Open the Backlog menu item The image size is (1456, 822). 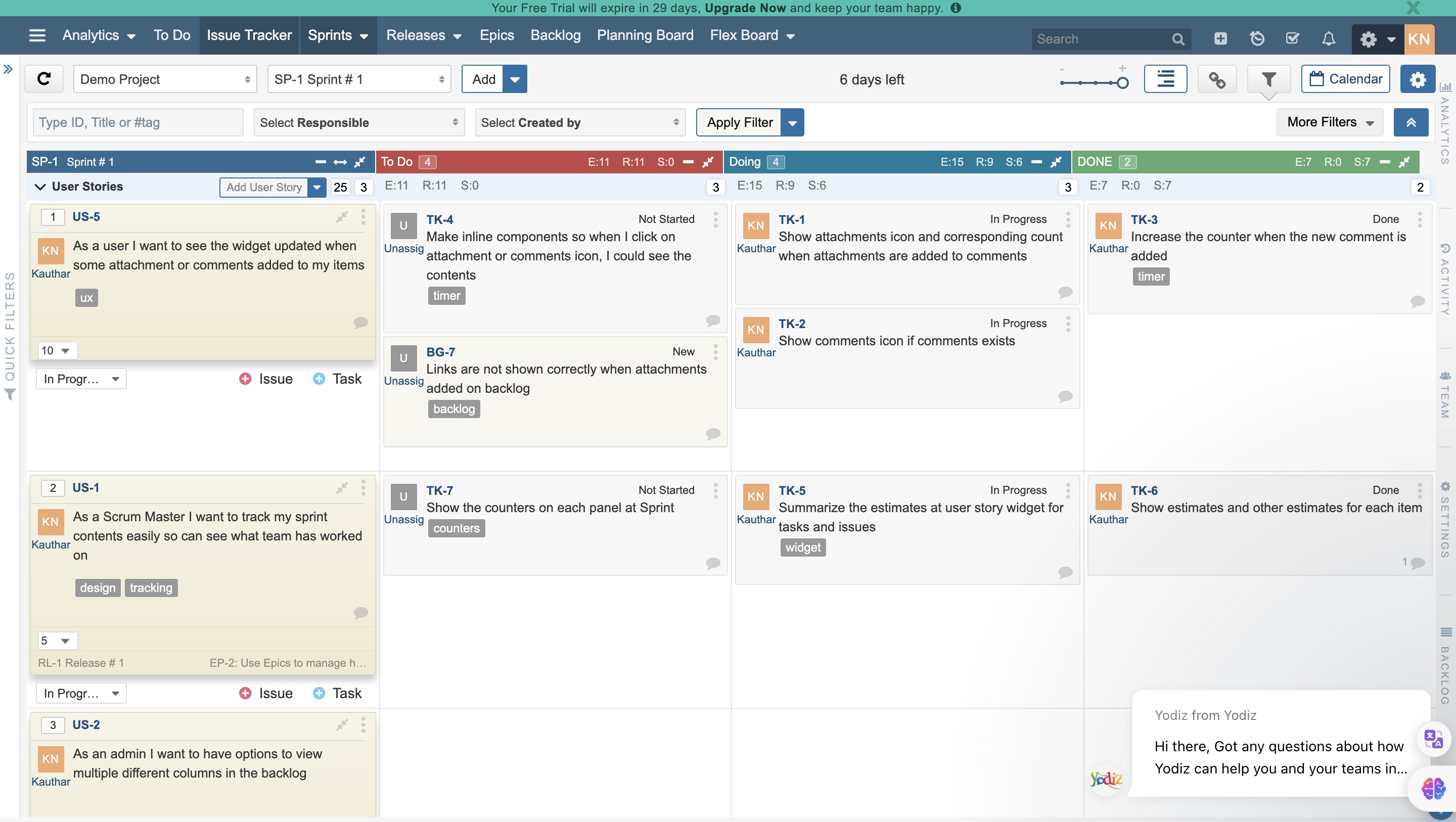pyautogui.click(x=555, y=35)
